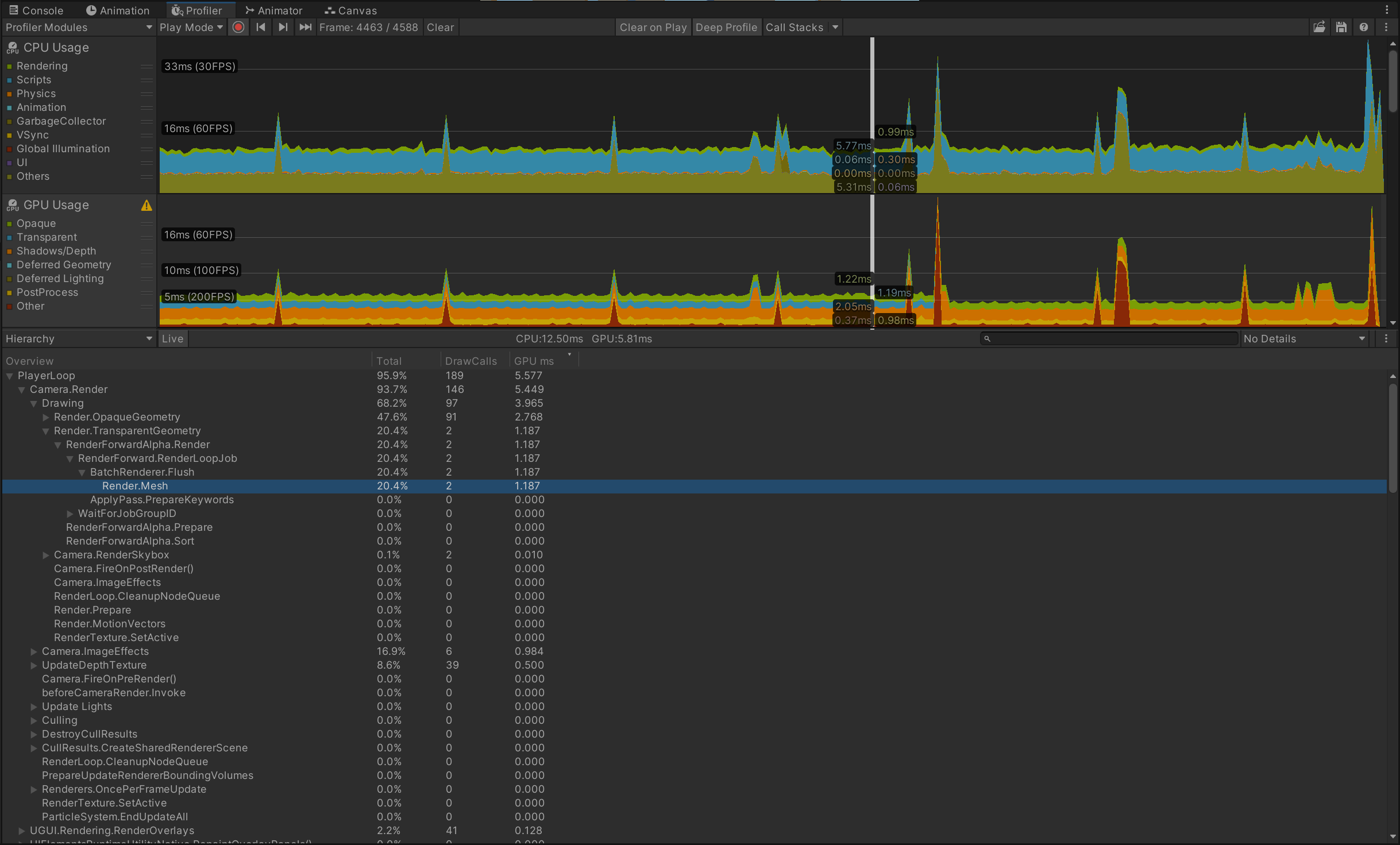This screenshot has height=845, width=1400.
Task: Enable Clear on Play
Action: pyautogui.click(x=653, y=27)
